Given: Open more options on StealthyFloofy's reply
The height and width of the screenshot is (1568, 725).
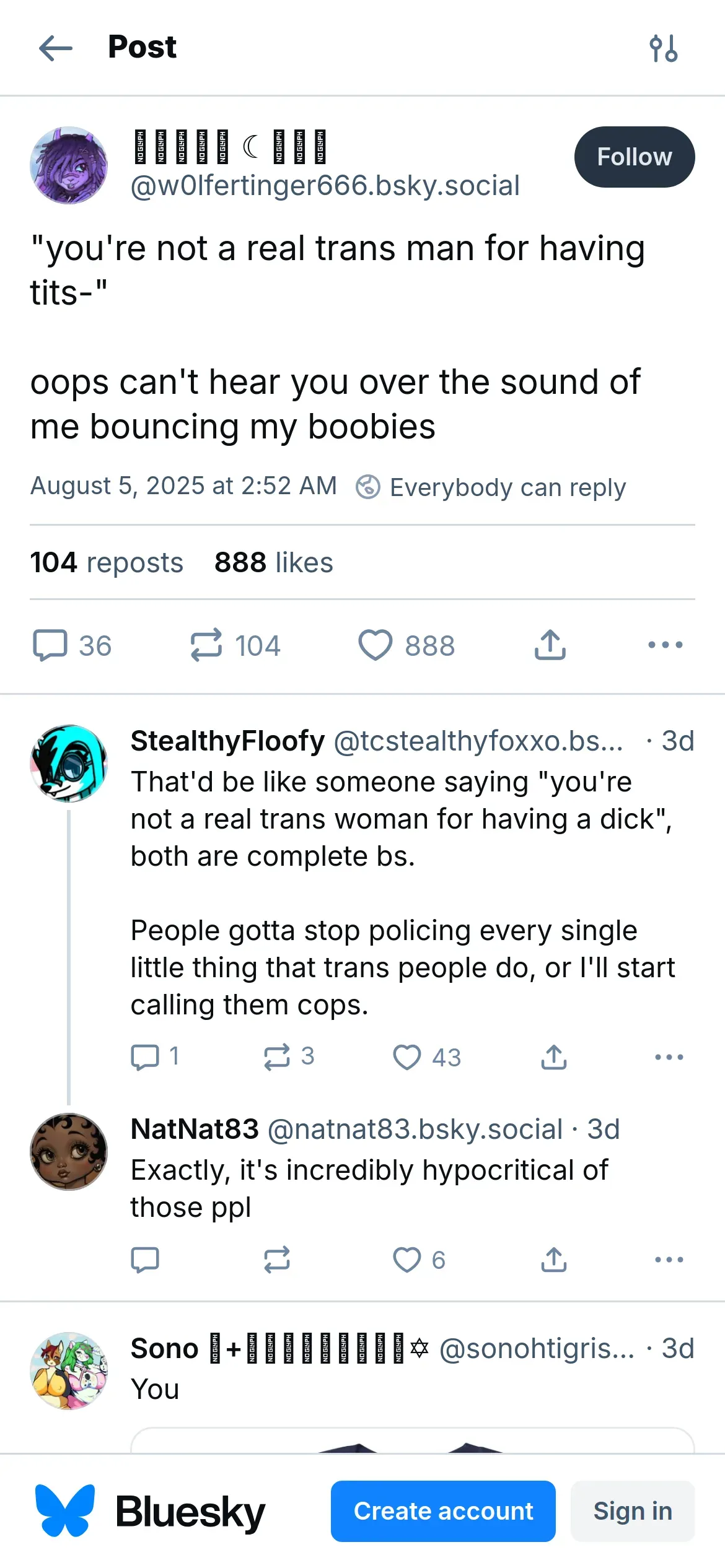Looking at the screenshot, I should (x=669, y=1057).
